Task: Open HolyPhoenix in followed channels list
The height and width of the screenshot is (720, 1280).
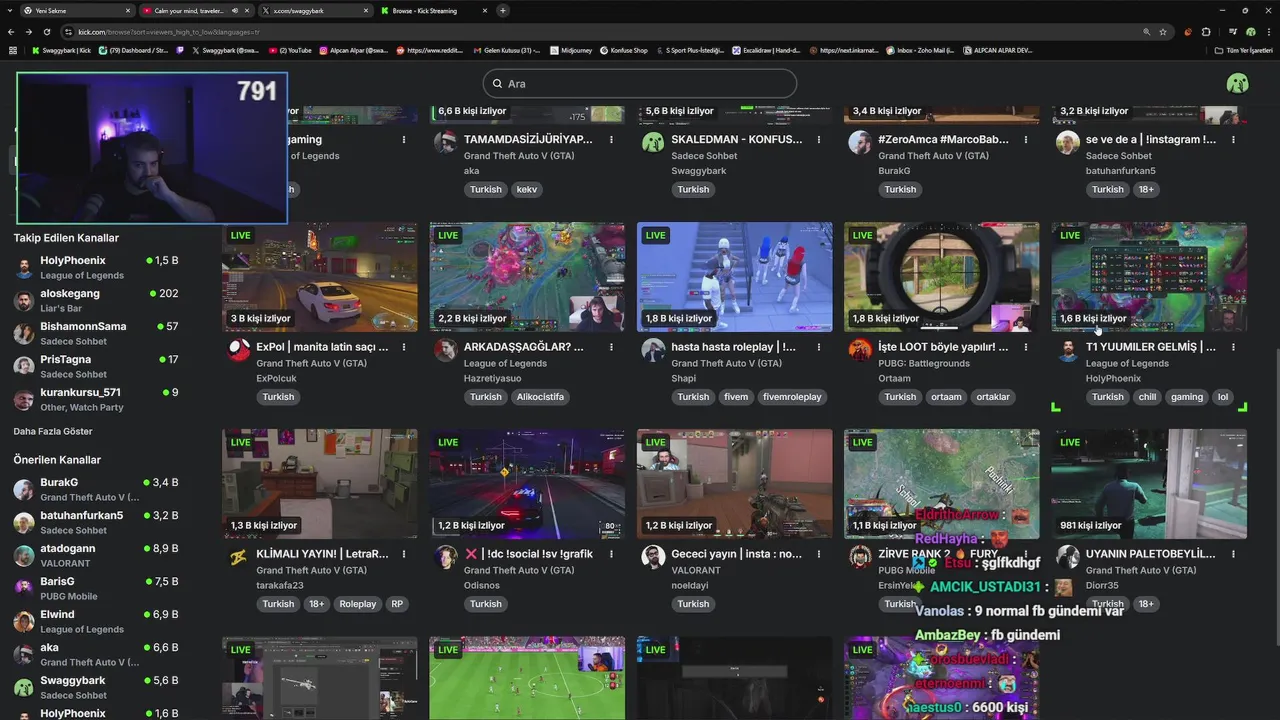Action: (x=96, y=267)
